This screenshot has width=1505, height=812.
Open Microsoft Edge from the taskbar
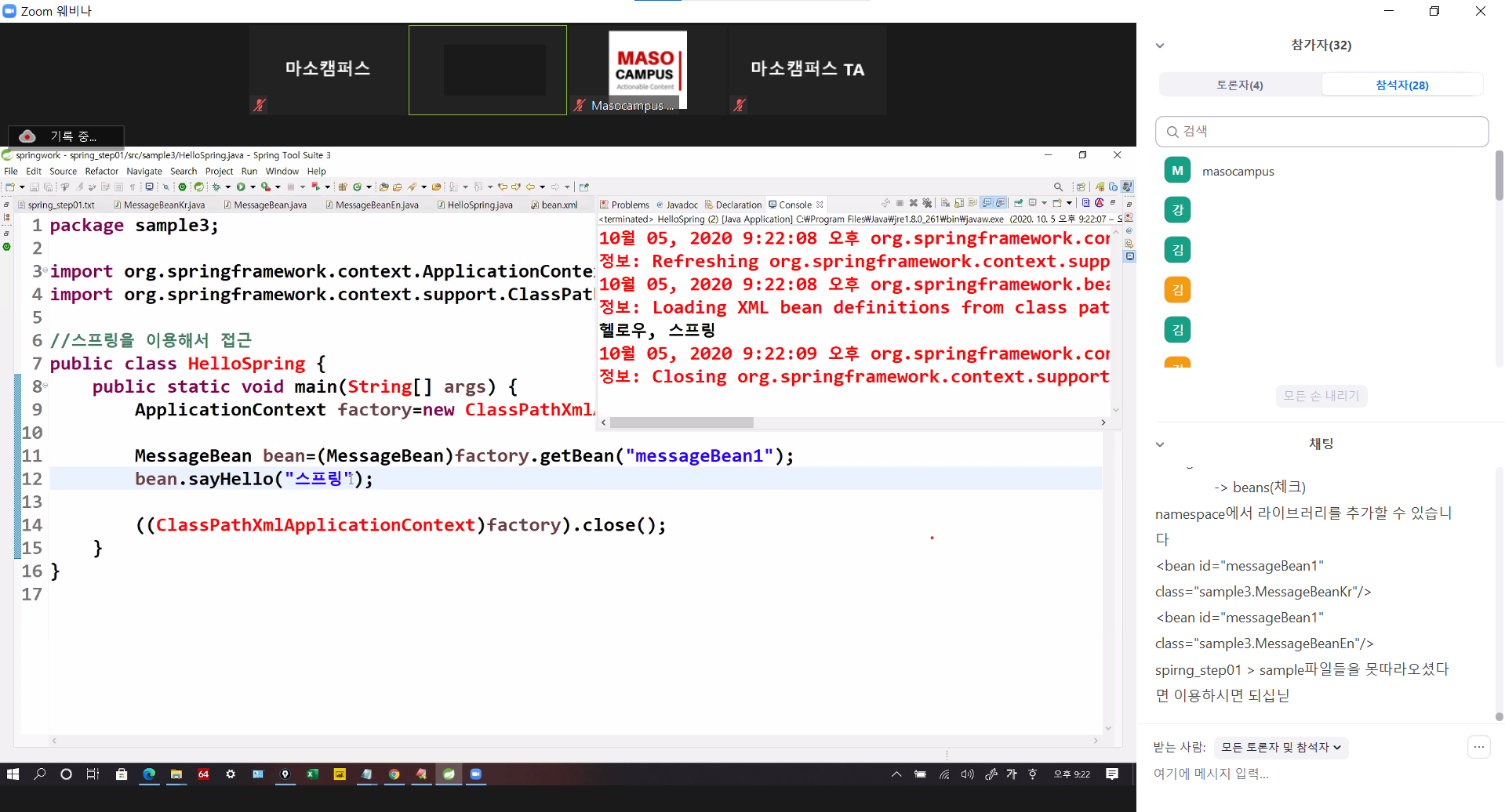pos(149,774)
